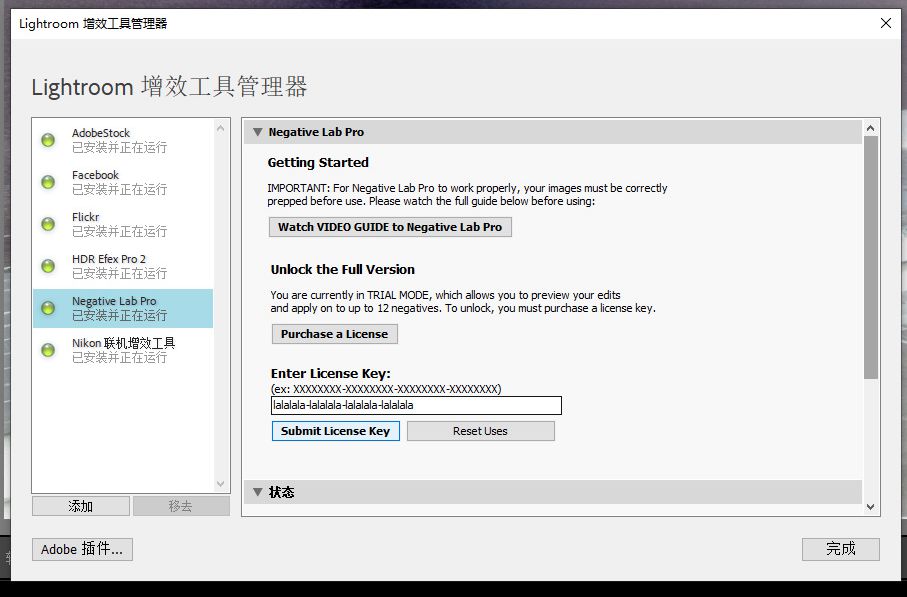Click the details panel scroll up arrow
Screen dimensions: 907x597
(871, 128)
